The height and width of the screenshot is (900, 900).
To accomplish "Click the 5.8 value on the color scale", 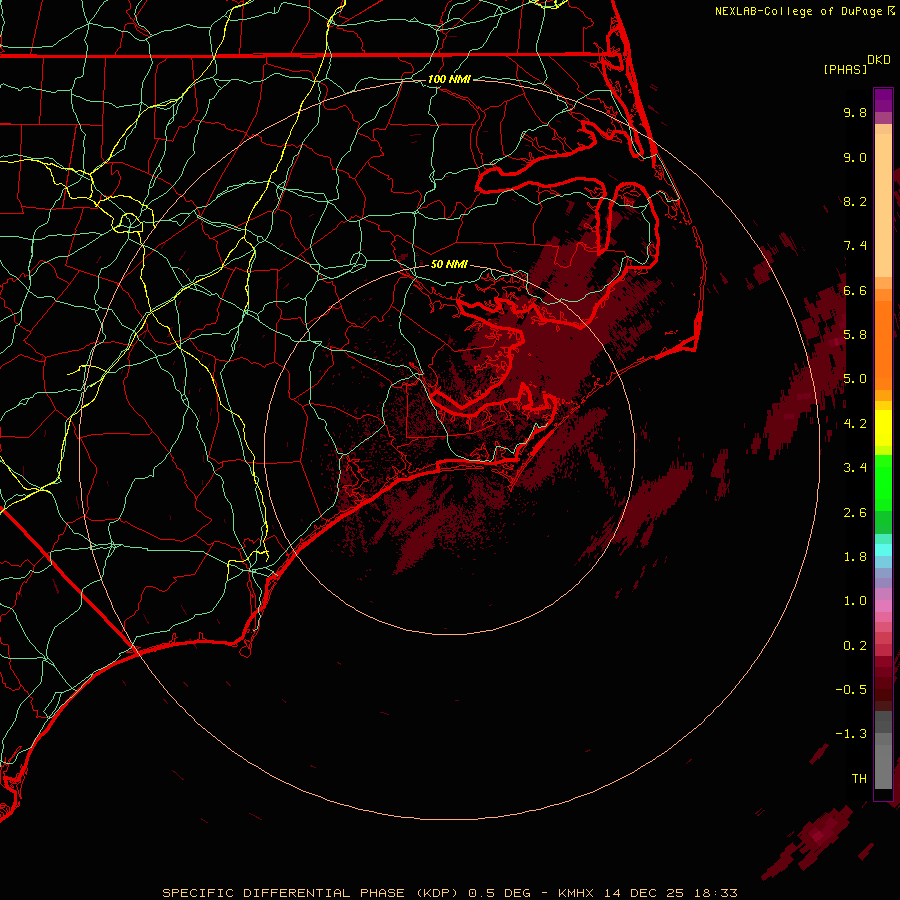I will 855,335.
